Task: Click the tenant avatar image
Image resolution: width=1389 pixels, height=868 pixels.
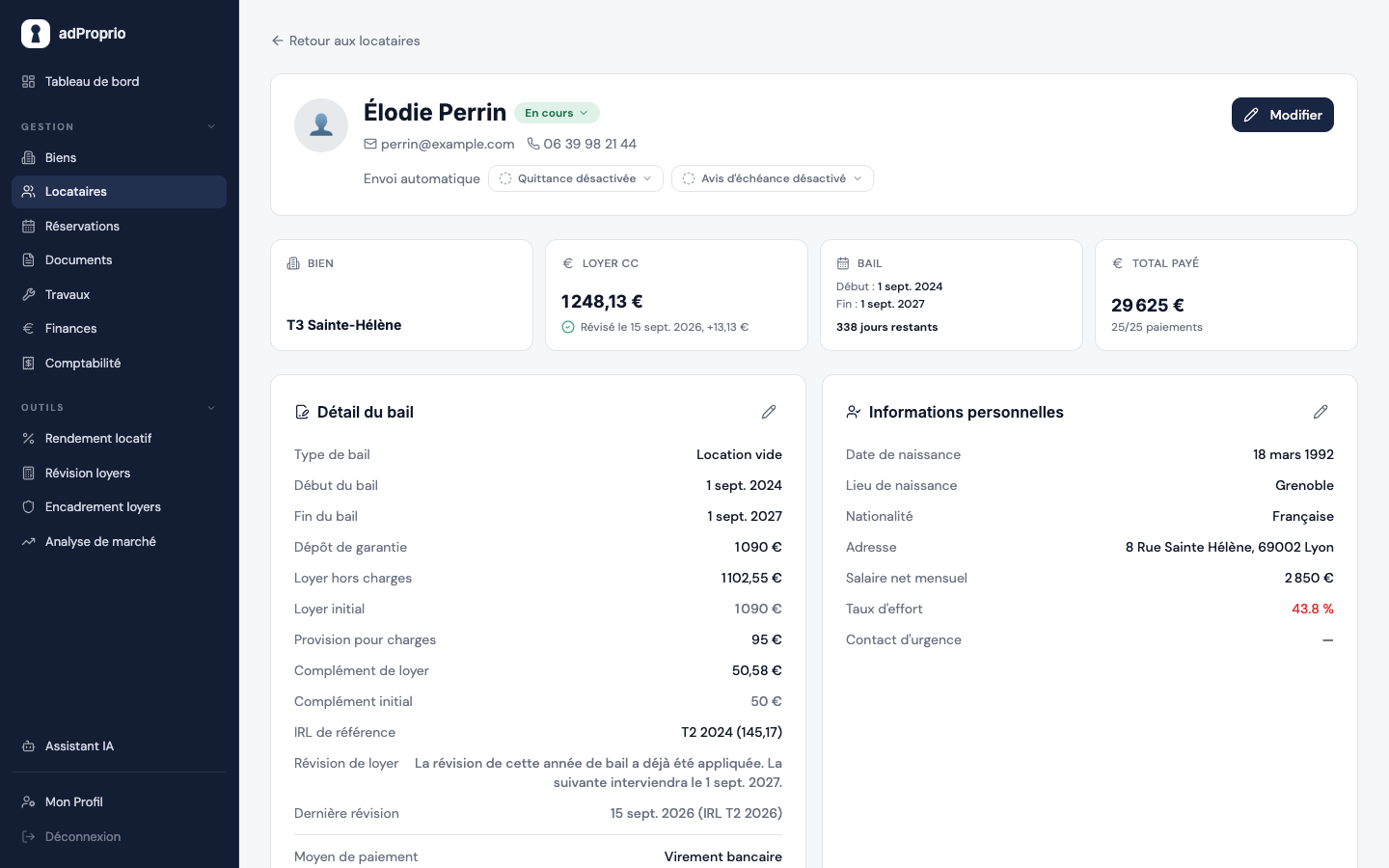Action: coord(321,125)
